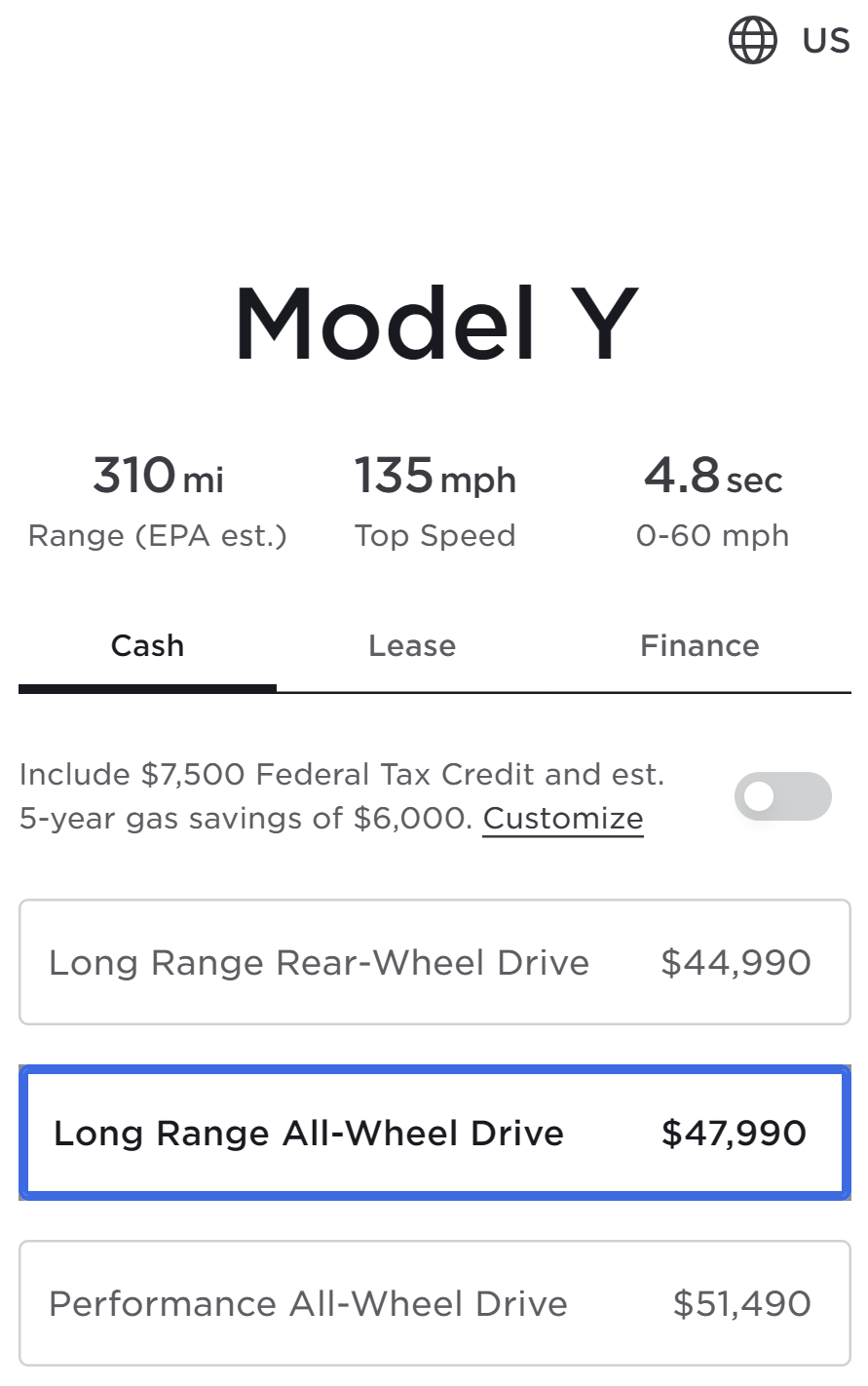The width and height of the screenshot is (868, 1386).
Task: Click the $44,990 price
Action: coord(736,963)
